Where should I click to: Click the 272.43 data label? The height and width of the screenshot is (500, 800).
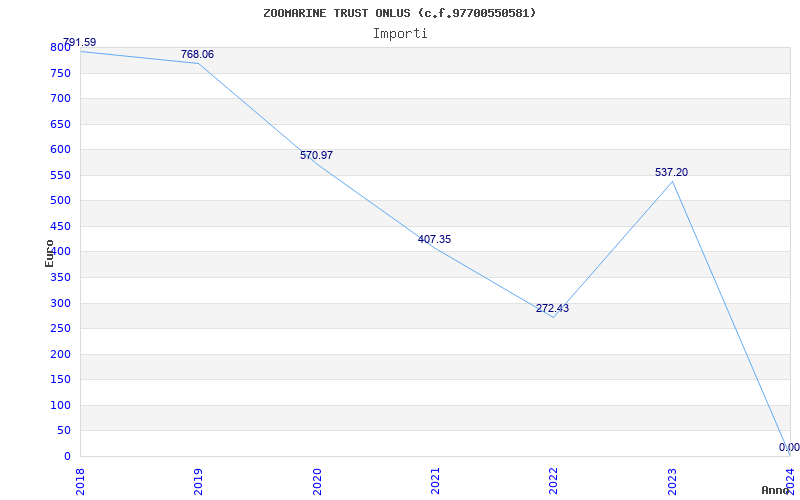point(553,308)
